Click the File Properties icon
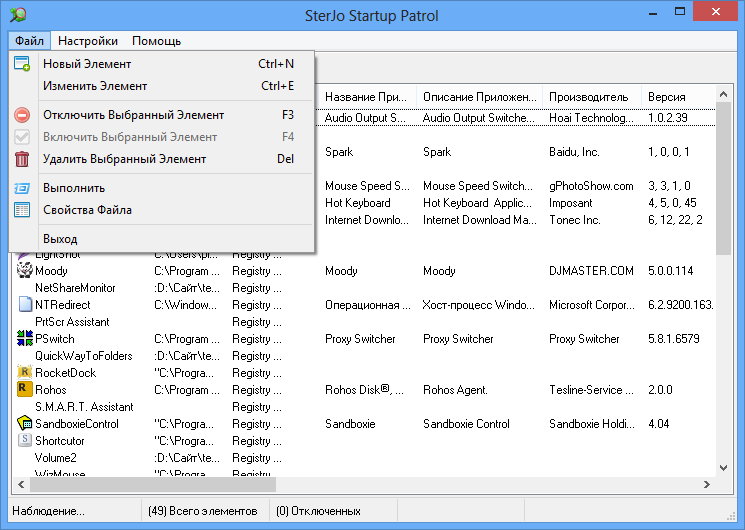This screenshot has width=745, height=530. coord(22,210)
